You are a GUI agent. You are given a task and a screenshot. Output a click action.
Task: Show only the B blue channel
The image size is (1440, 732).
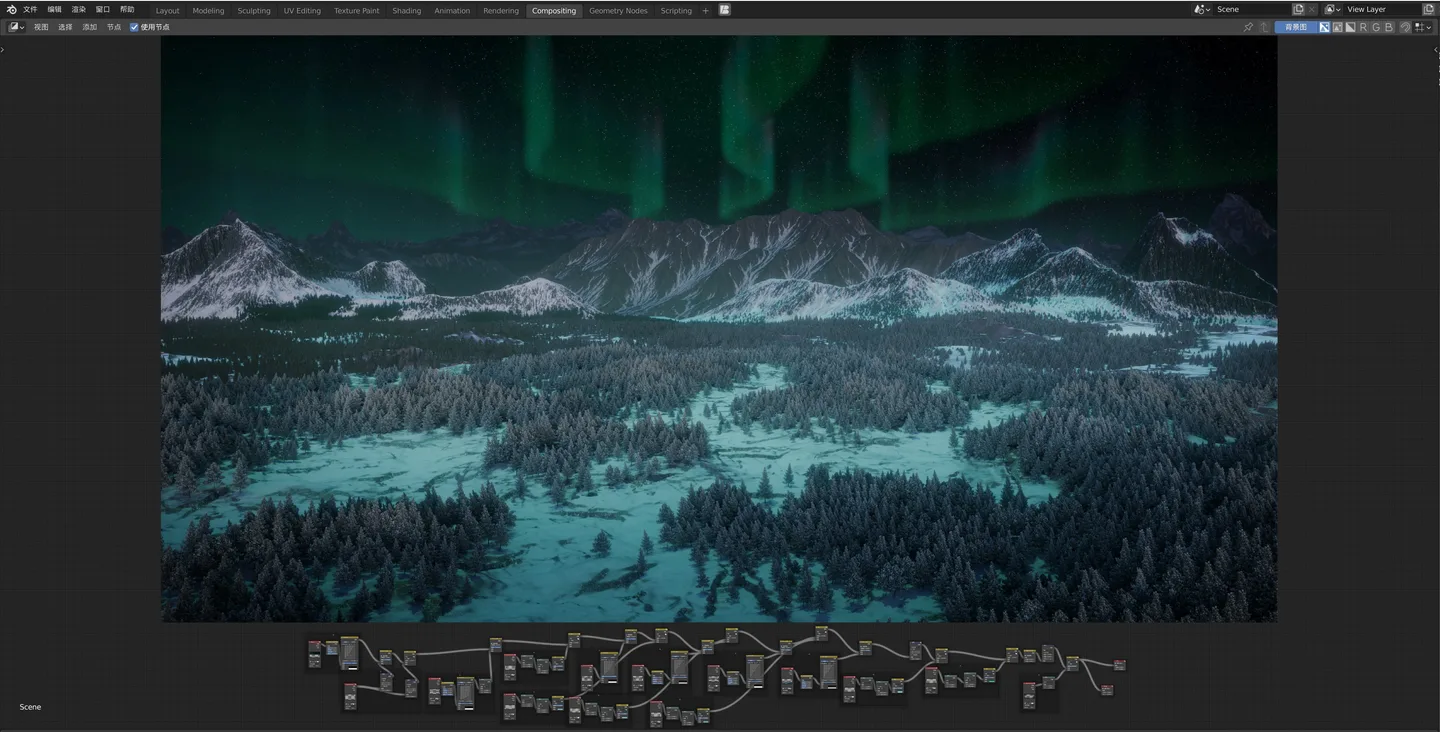[x=1389, y=27]
